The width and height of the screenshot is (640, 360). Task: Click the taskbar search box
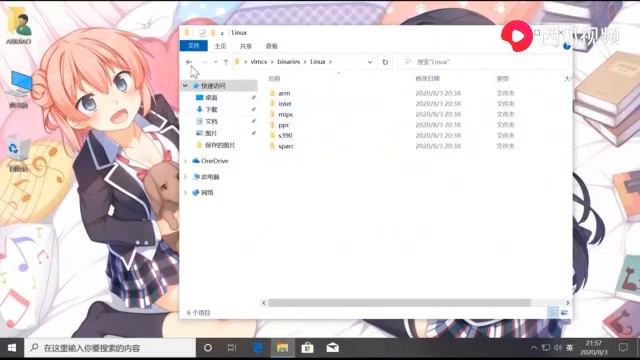click(x=110, y=348)
